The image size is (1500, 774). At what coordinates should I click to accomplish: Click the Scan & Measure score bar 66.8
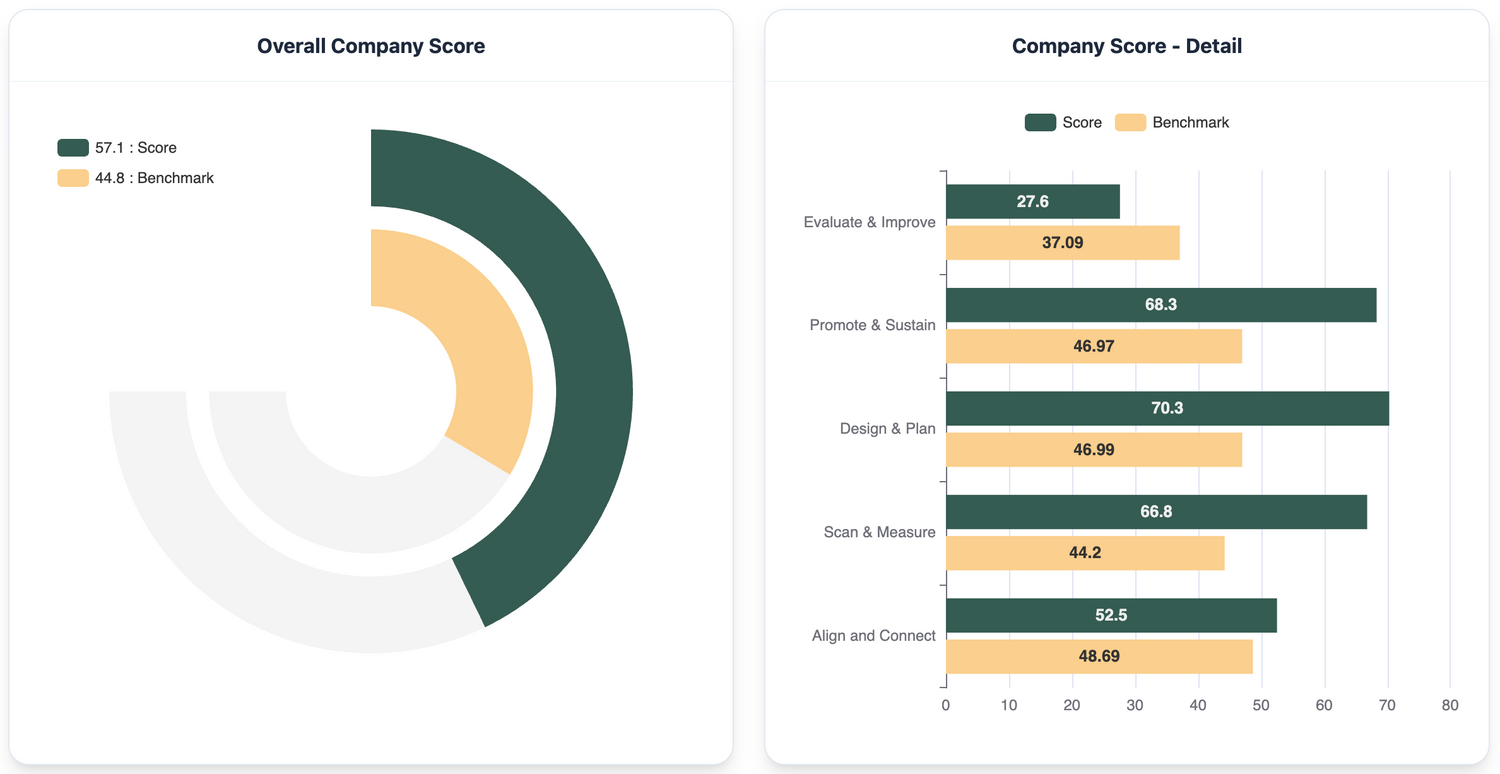click(1156, 512)
